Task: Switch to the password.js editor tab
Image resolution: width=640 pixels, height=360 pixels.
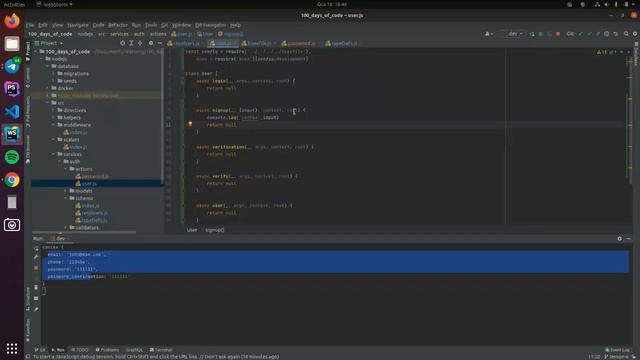Action: click(x=301, y=43)
